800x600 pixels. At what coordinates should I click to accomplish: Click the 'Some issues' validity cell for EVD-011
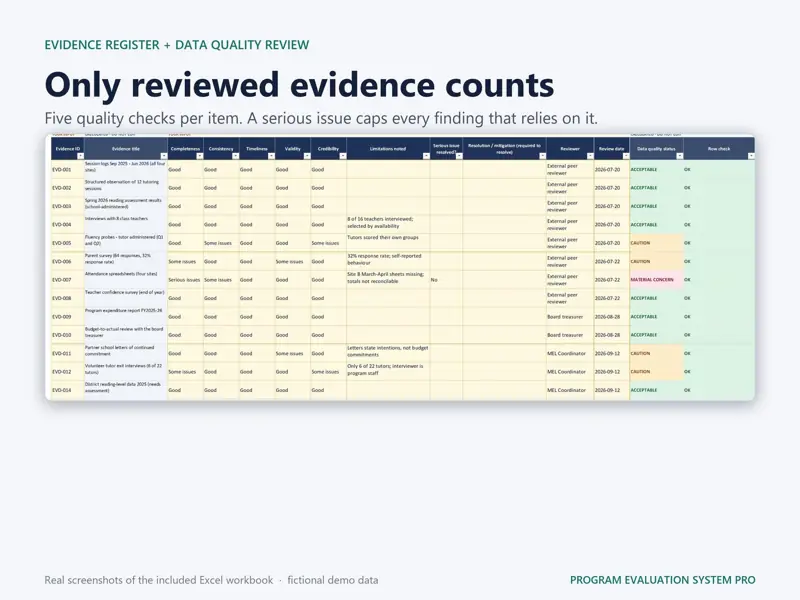pos(292,353)
